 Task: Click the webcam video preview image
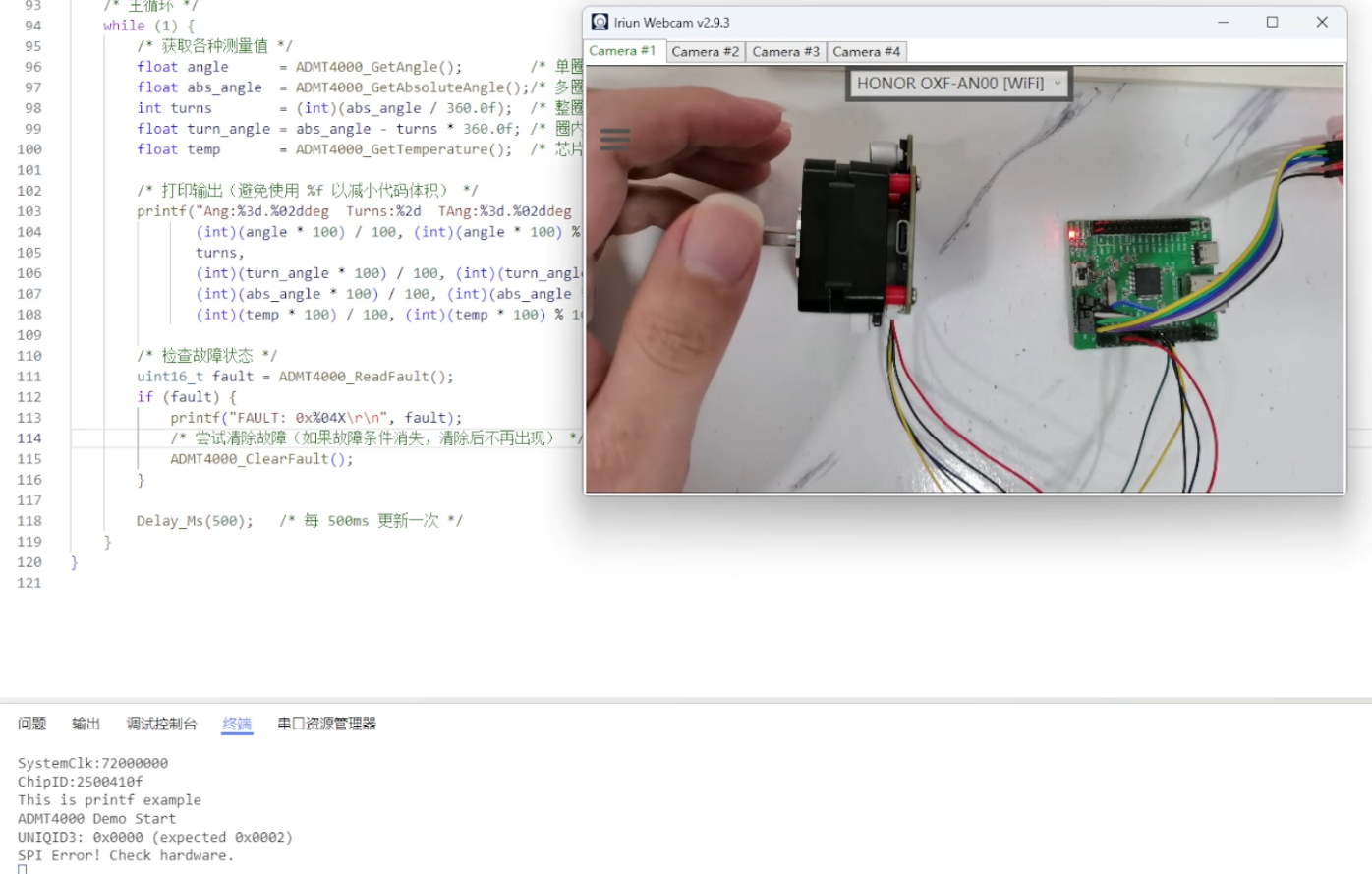point(965,279)
